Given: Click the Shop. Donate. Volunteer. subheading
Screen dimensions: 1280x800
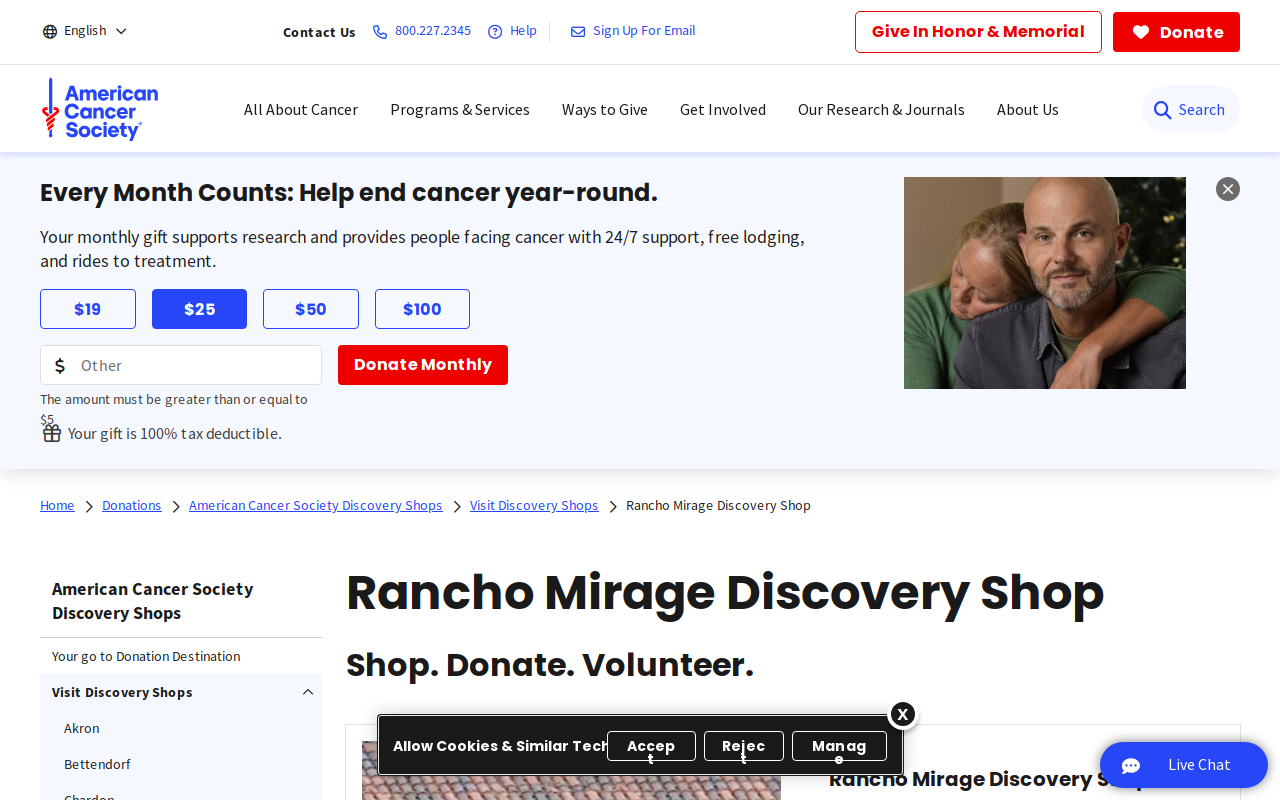Looking at the screenshot, I should (x=549, y=665).
